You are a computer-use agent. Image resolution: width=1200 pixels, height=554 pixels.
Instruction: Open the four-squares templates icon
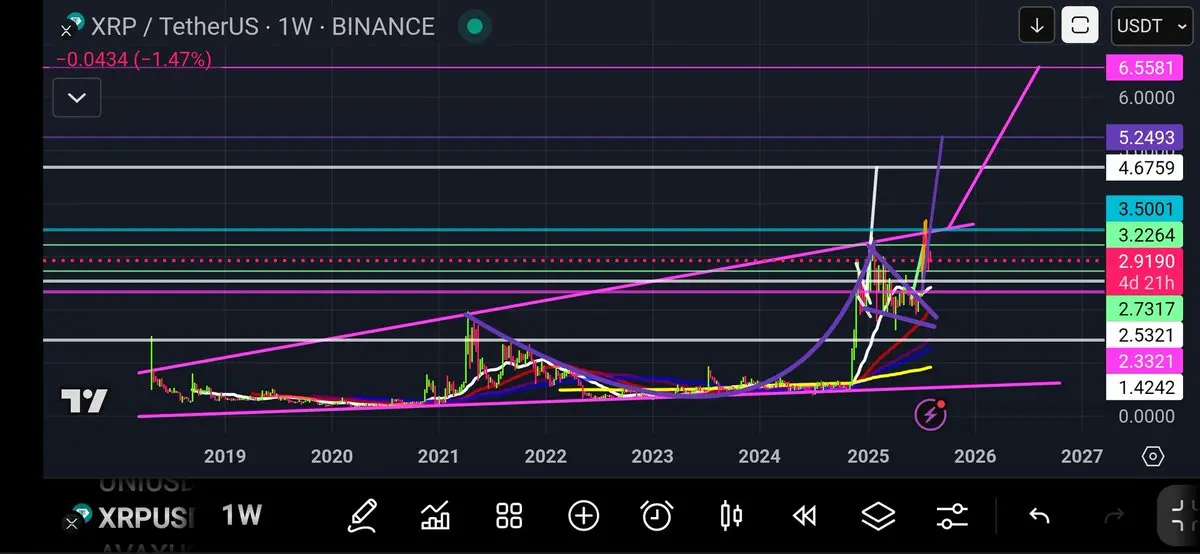pos(509,515)
